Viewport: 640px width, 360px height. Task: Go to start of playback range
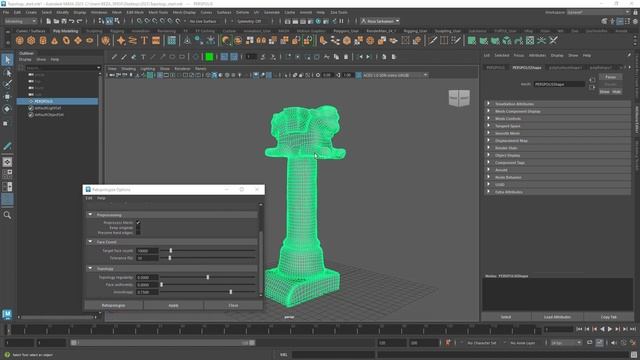[579, 329]
